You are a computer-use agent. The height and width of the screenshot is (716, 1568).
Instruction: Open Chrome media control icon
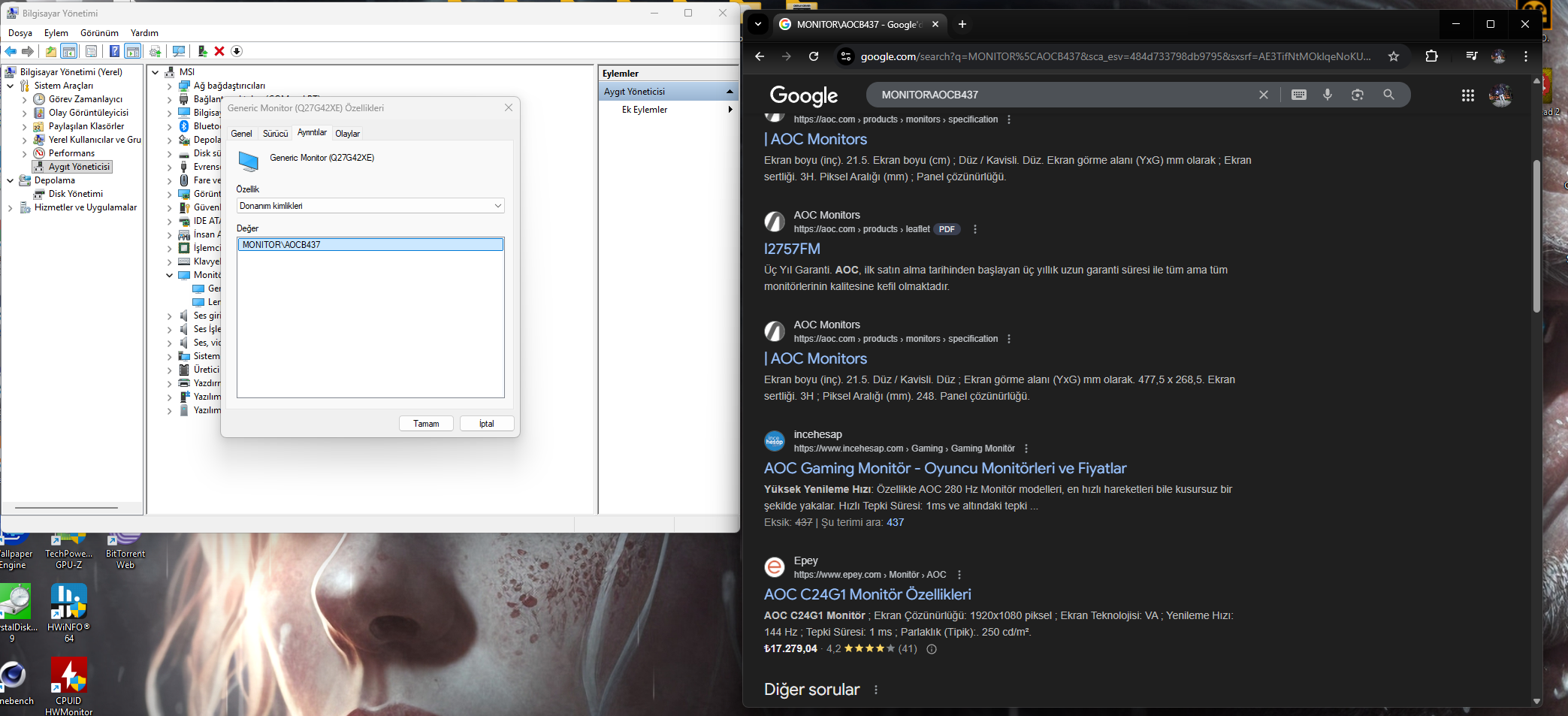pos(1472,56)
